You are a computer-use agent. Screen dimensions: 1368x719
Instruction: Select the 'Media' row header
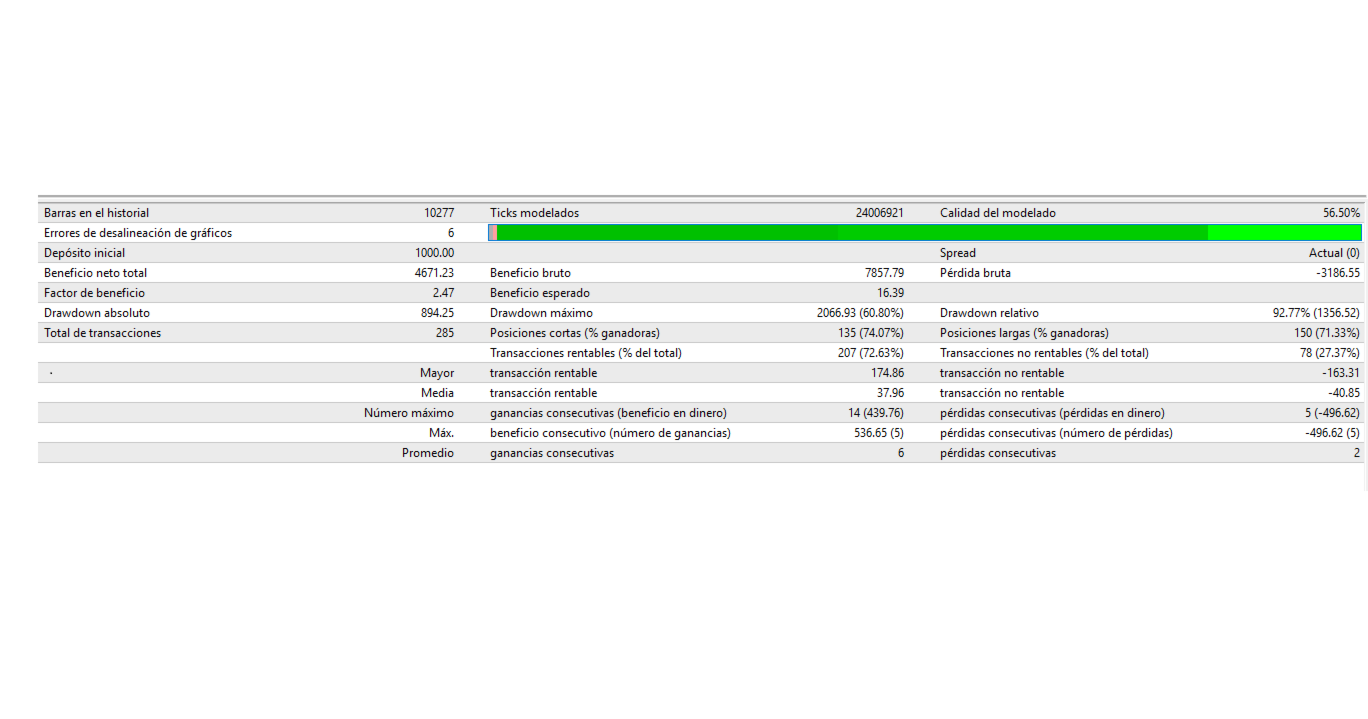pyautogui.click(x=438, y=393)
